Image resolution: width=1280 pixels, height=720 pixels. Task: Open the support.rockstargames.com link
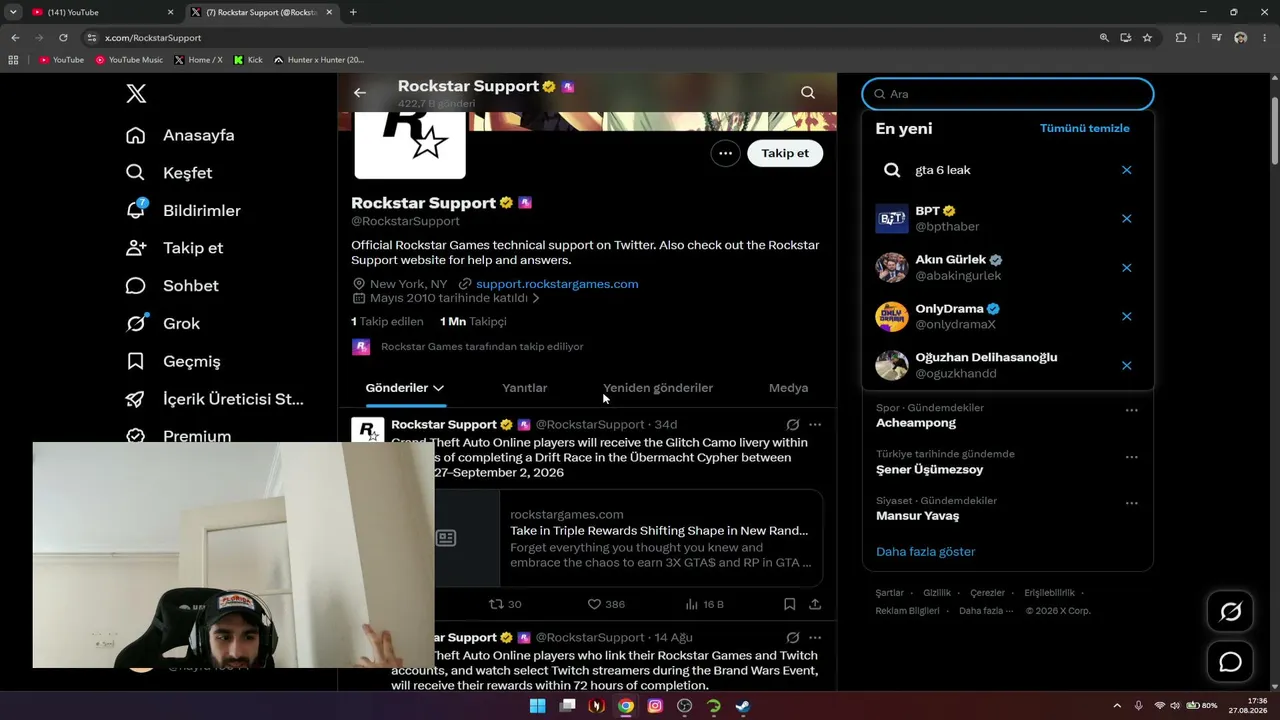[x=557, y=284]
